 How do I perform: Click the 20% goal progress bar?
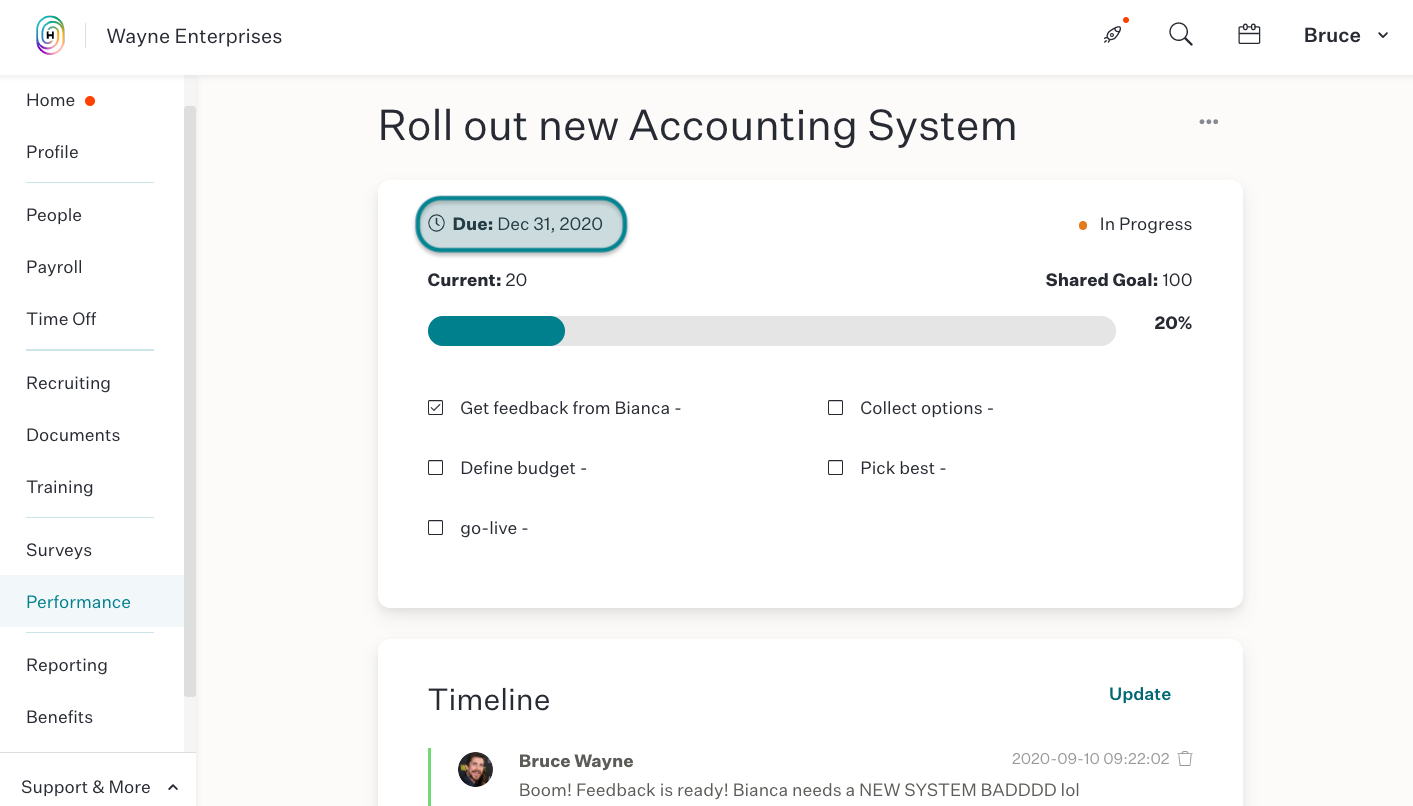772,331
